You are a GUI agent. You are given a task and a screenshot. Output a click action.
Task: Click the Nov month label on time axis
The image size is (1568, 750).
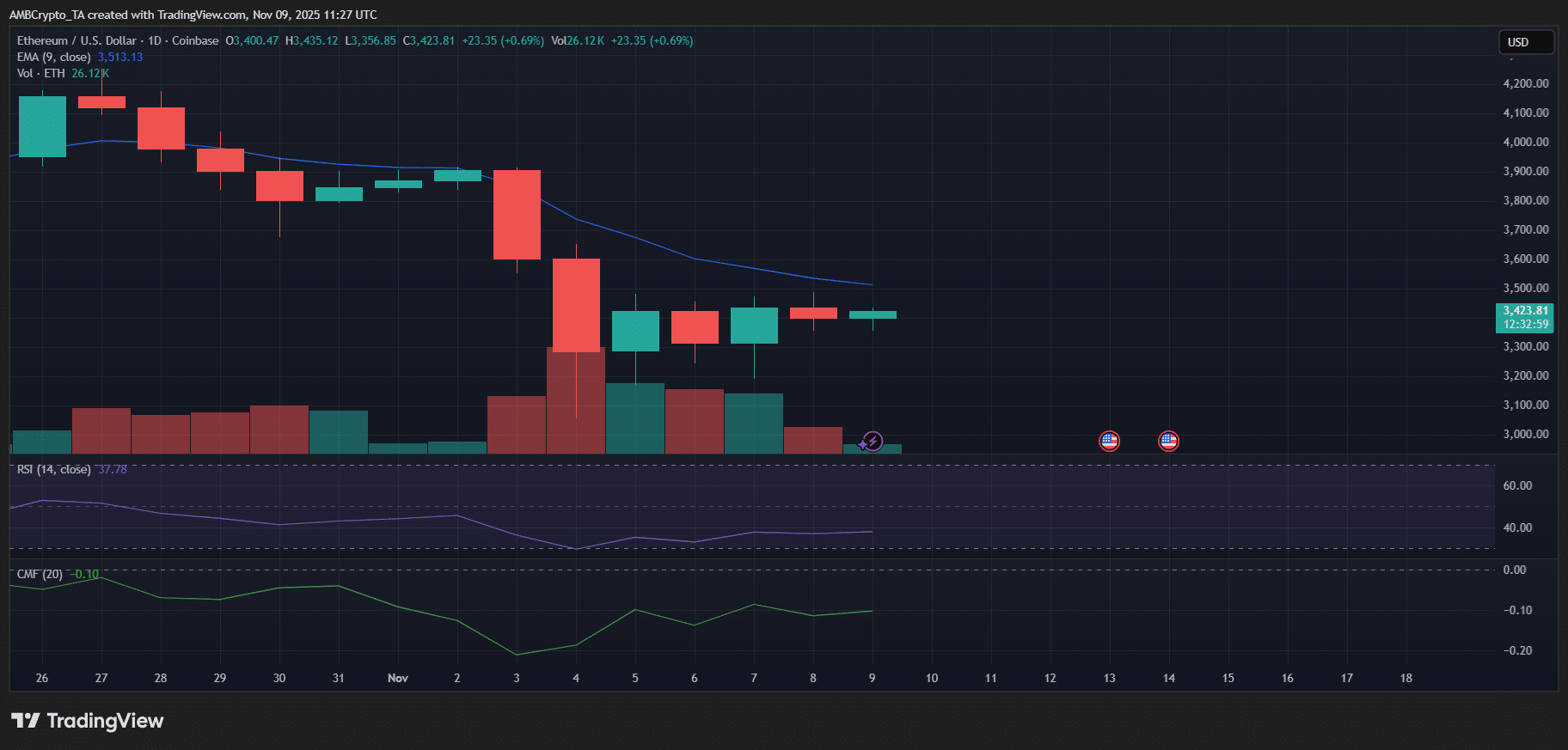click(x=397, y=678)
